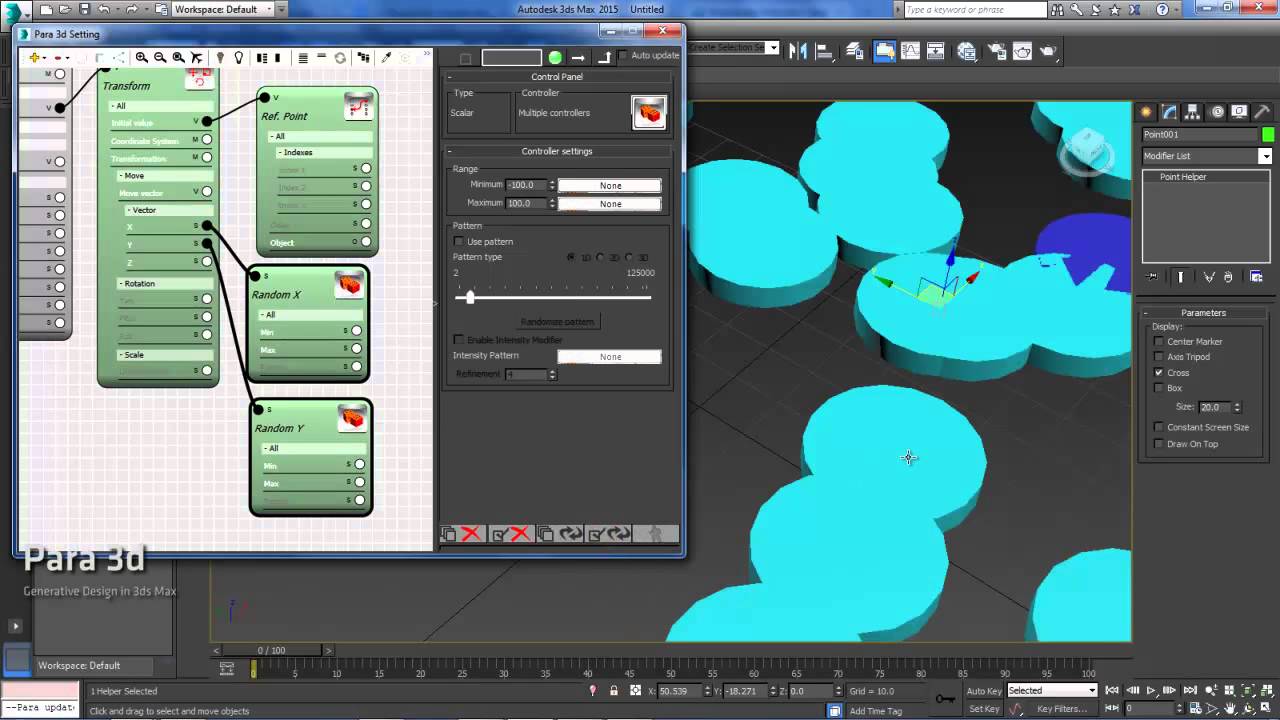Click the Set Key big key icon
The image size is (1280, 720).
(x=944, y=699)
